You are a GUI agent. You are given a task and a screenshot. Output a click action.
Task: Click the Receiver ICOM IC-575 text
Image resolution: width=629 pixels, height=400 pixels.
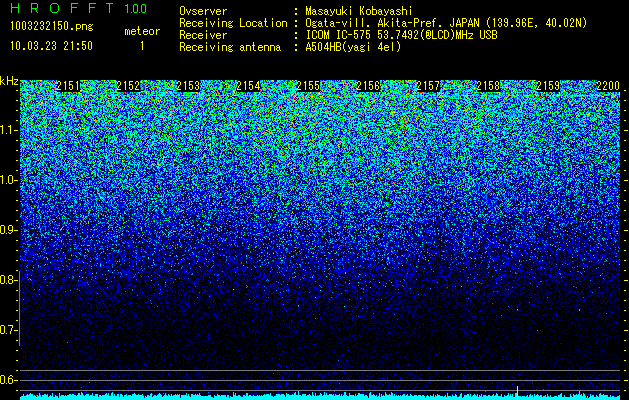point(401,35)
